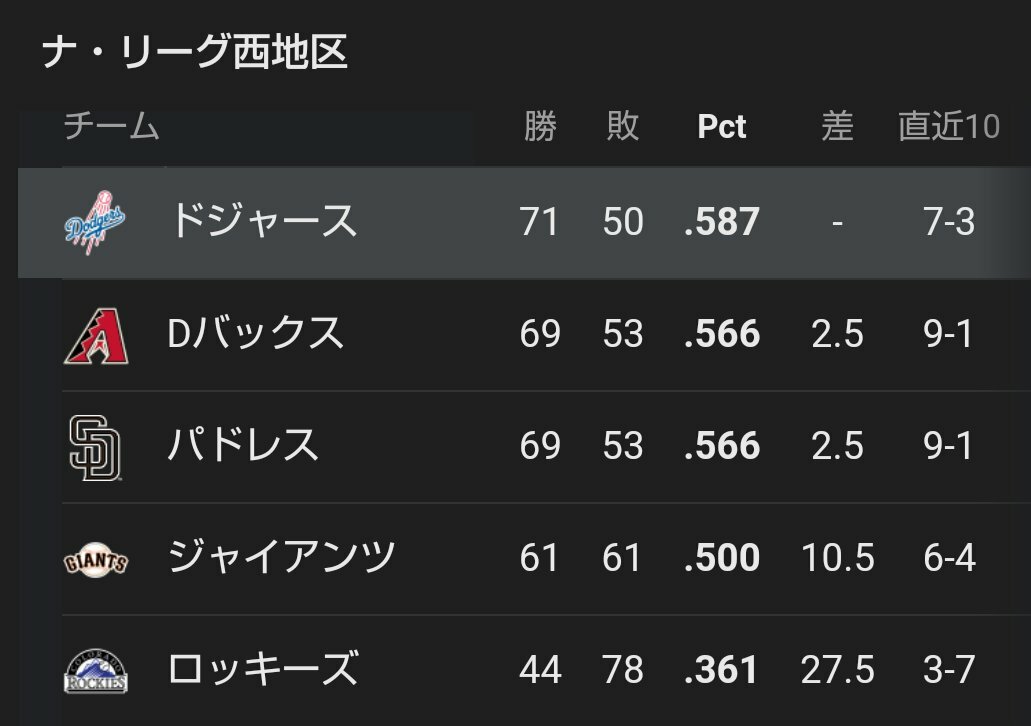Image resolution: width=1031 pixels, height=726 pixels.
Task: Select the パドレス team name
Action: [243, 445]
